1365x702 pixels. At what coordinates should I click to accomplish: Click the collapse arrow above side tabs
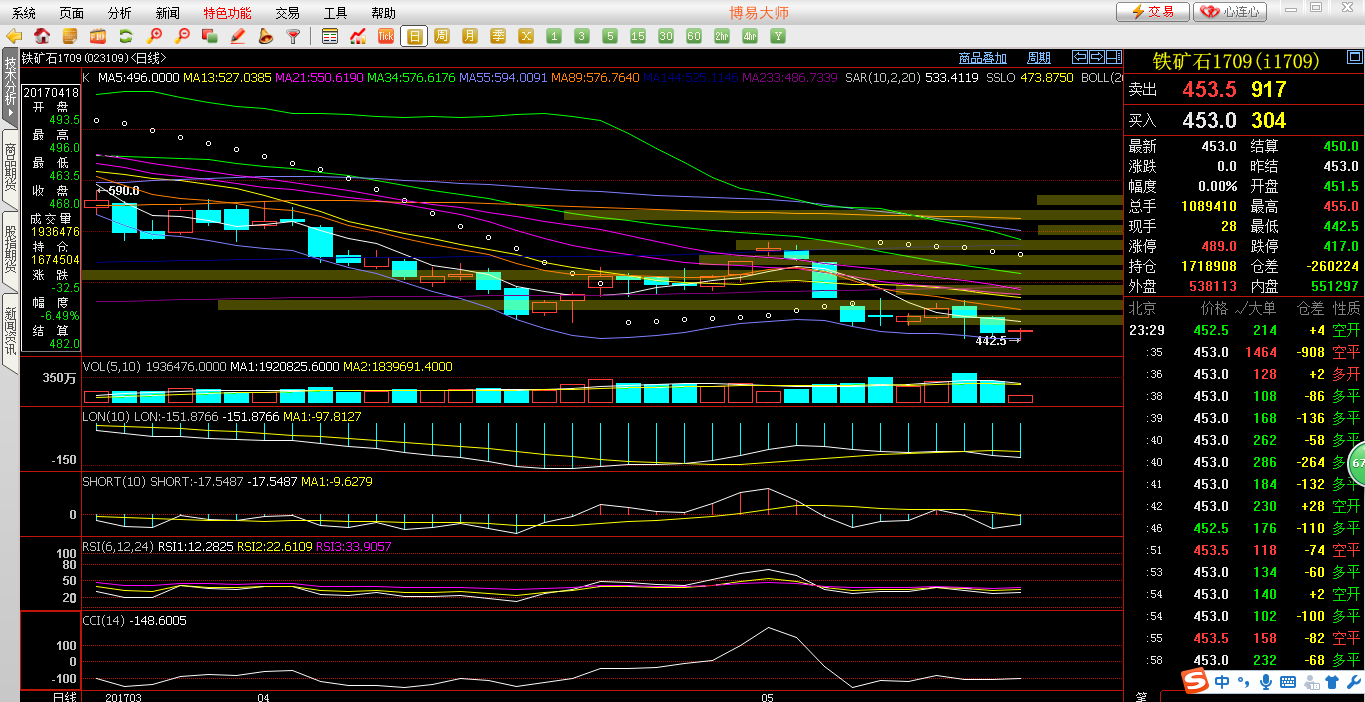click(10, 112)
